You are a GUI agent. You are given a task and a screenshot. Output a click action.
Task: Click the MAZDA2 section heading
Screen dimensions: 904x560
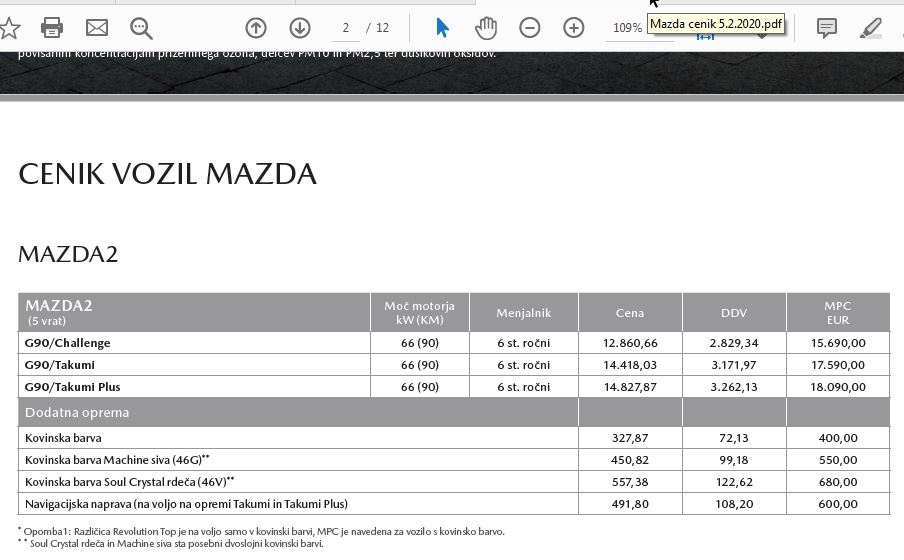coord(68,254)
